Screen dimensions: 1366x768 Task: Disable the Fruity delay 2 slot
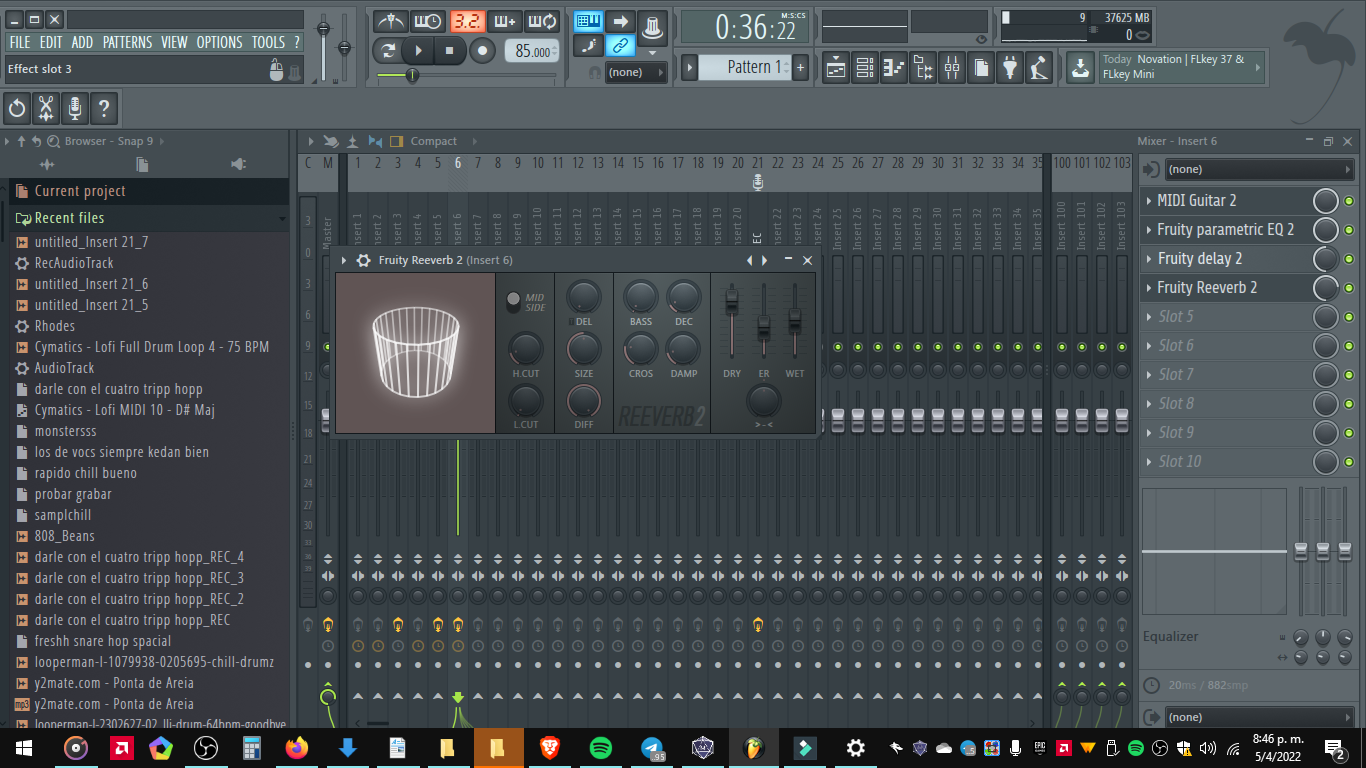click(x=1349, y=259)
